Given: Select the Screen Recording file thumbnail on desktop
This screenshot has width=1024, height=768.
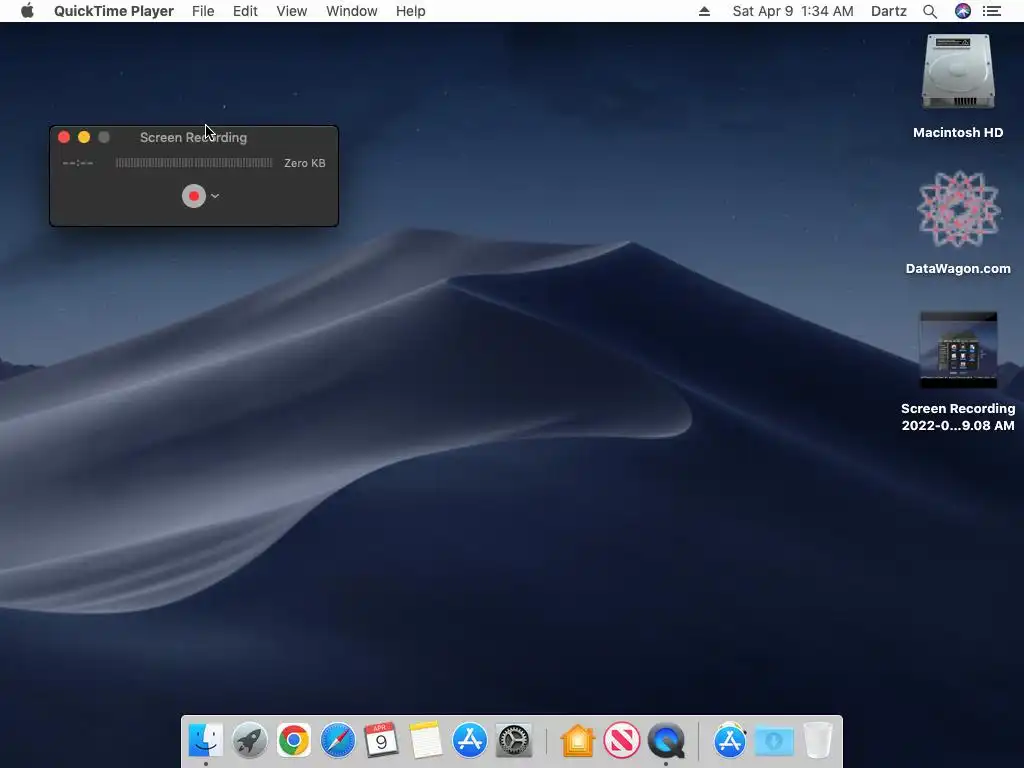Looking at the screenshot, I should coord(958,350).
